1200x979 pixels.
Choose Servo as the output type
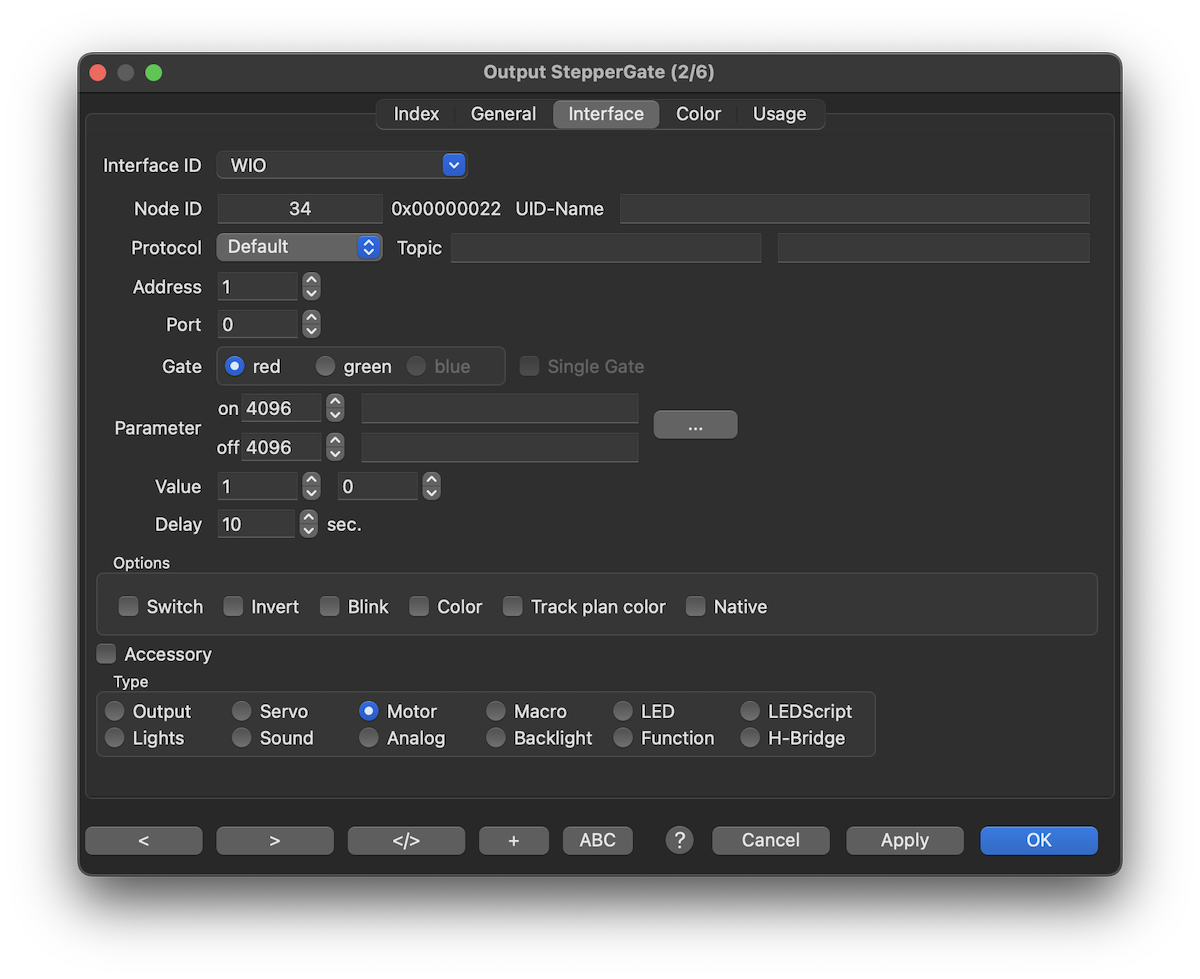click(242, 711)
